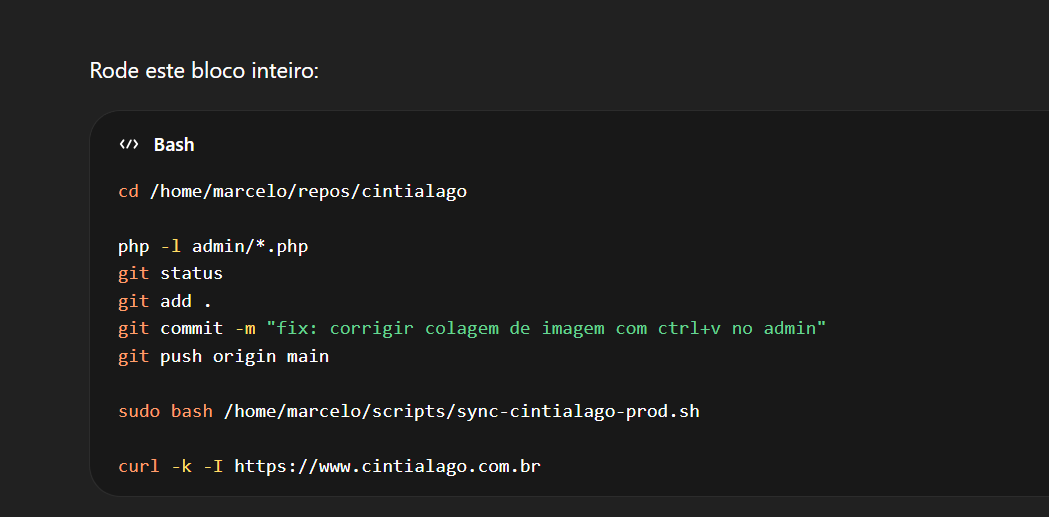
Task: Click the 'cd' command keyword
Action: click(x=128, y=191)
